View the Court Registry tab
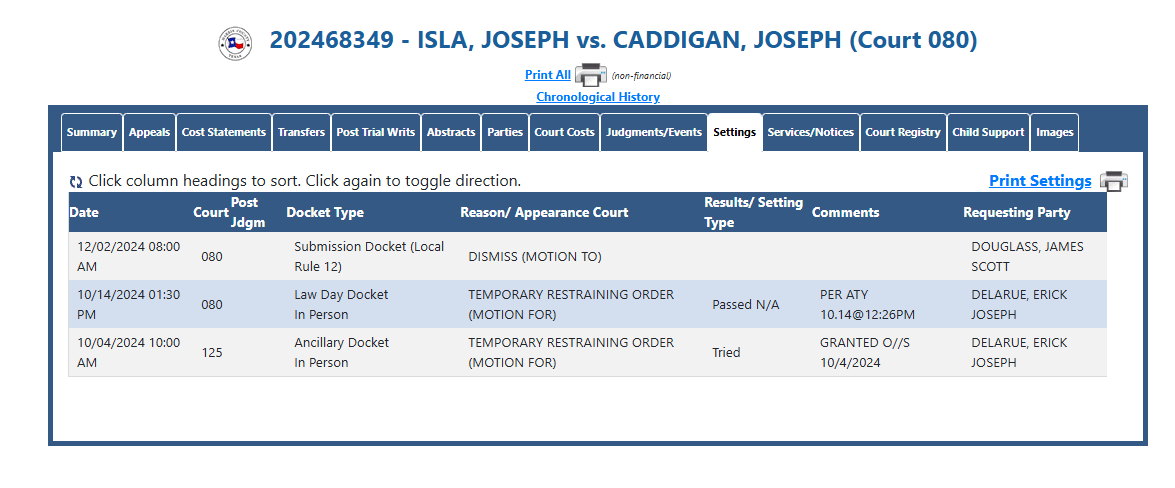The image size is (1175, 488). (903, 133)
